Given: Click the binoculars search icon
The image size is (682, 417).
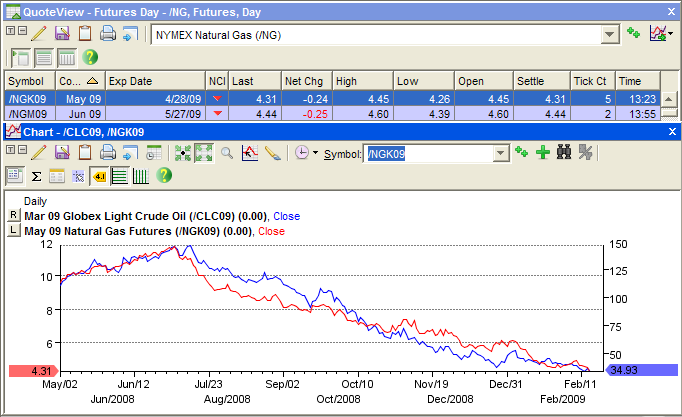Looking at the screenshot, I should [x=564, y=153].
